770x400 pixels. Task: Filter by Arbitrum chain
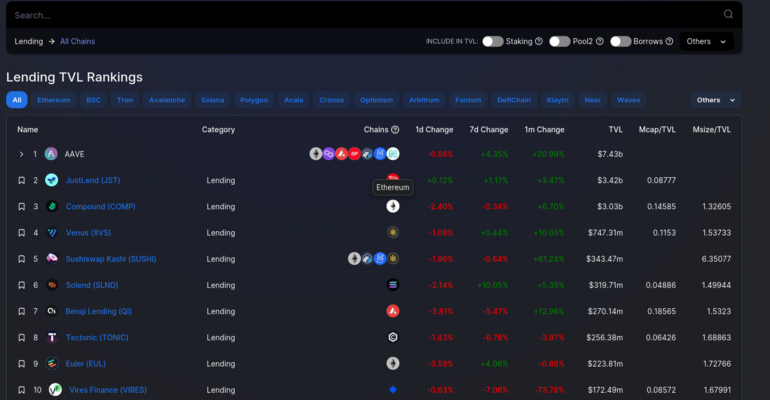pos(424,100)
